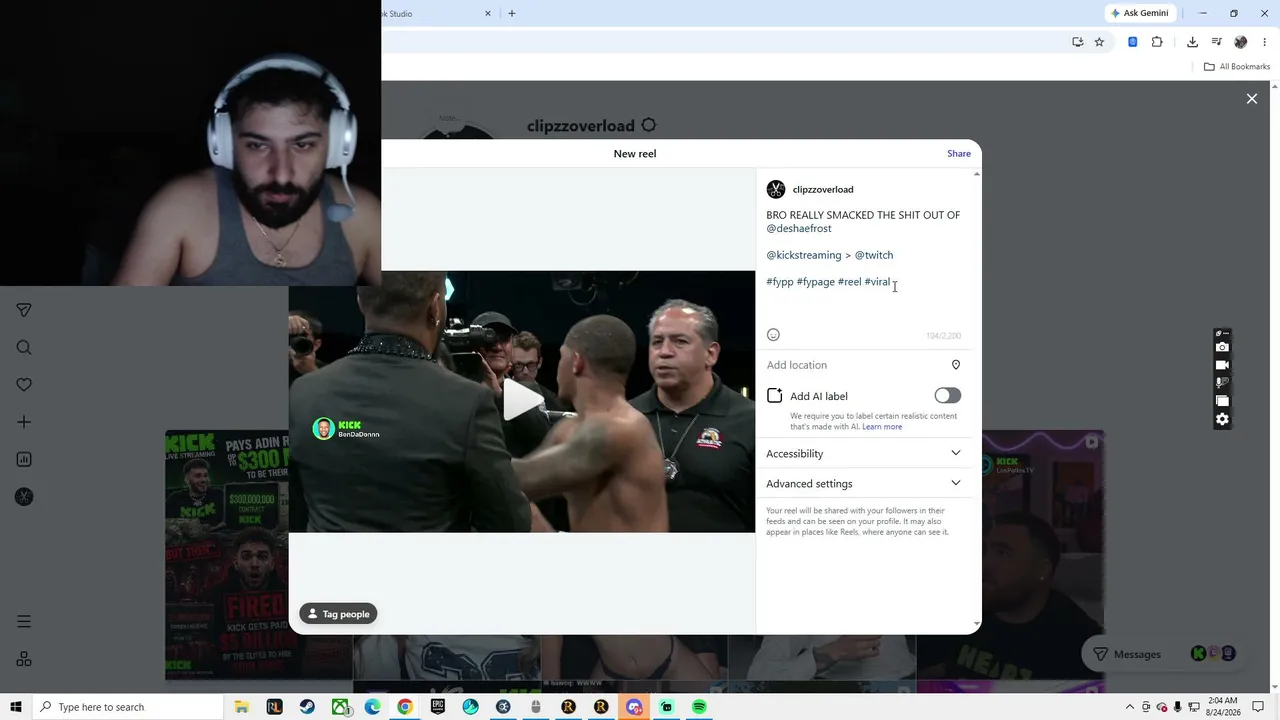Viewport: 1280px width, 720px height.
Task: Open the profile avatar in the sidebar
Action: pos(24,497)
